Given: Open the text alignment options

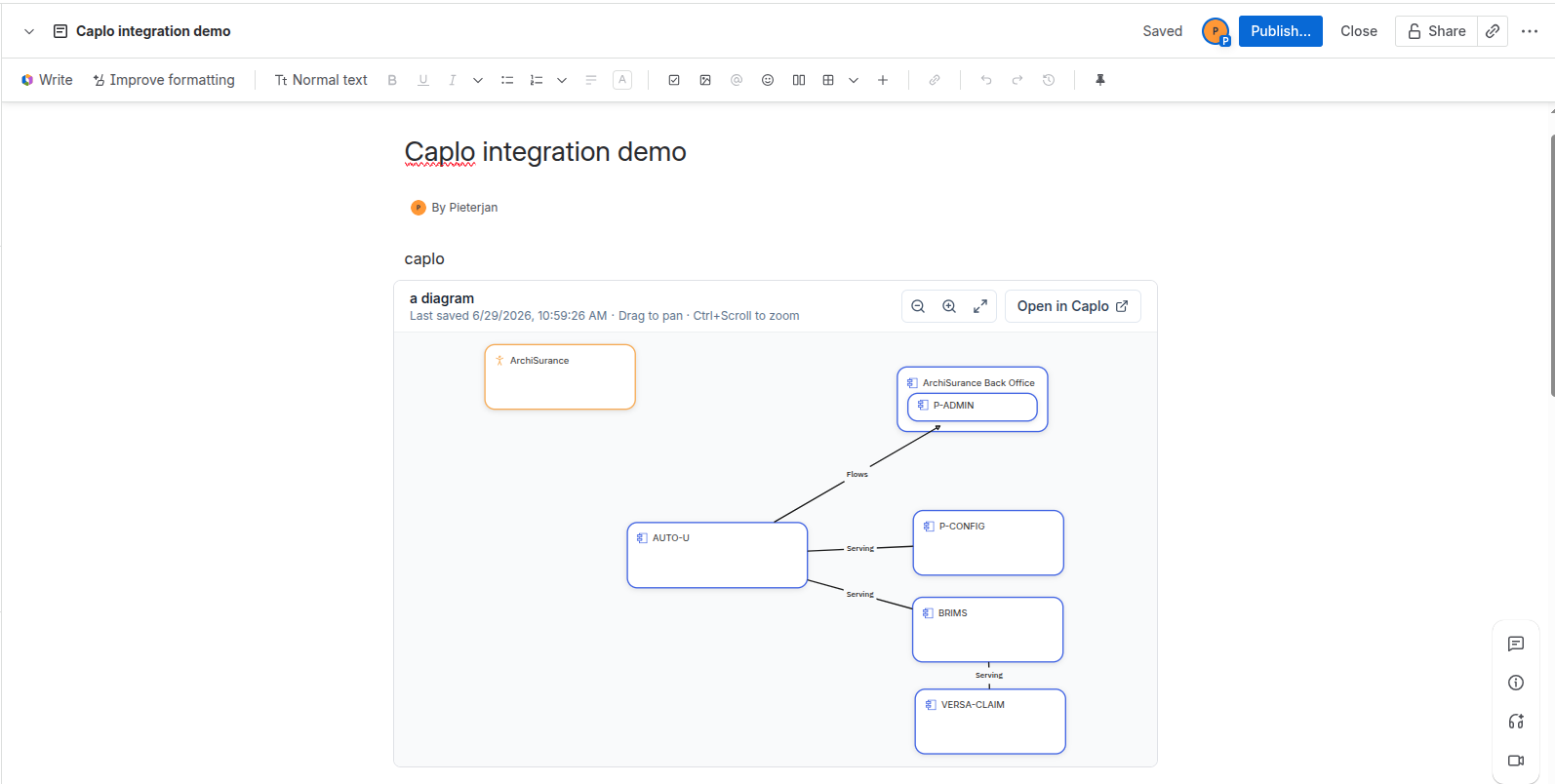Looking at the screenshot, I should tap(591, 80).
